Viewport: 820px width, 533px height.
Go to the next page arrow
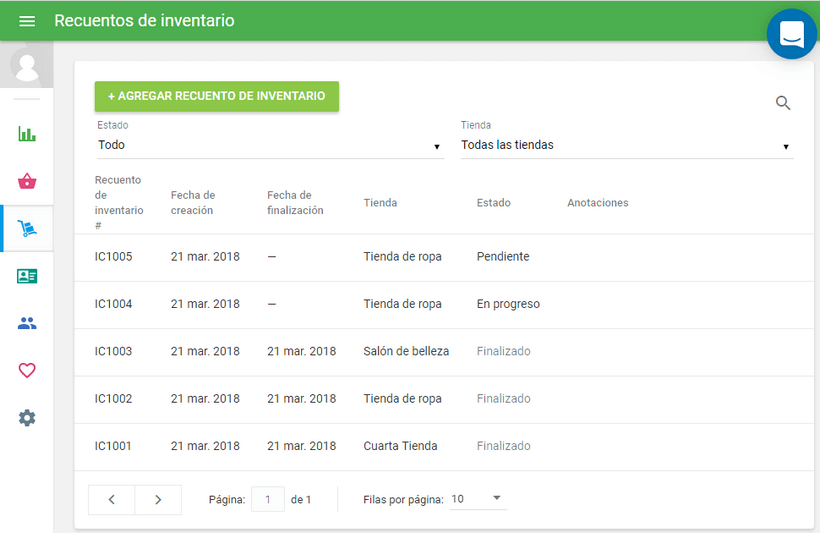click(x=158, y=500)
